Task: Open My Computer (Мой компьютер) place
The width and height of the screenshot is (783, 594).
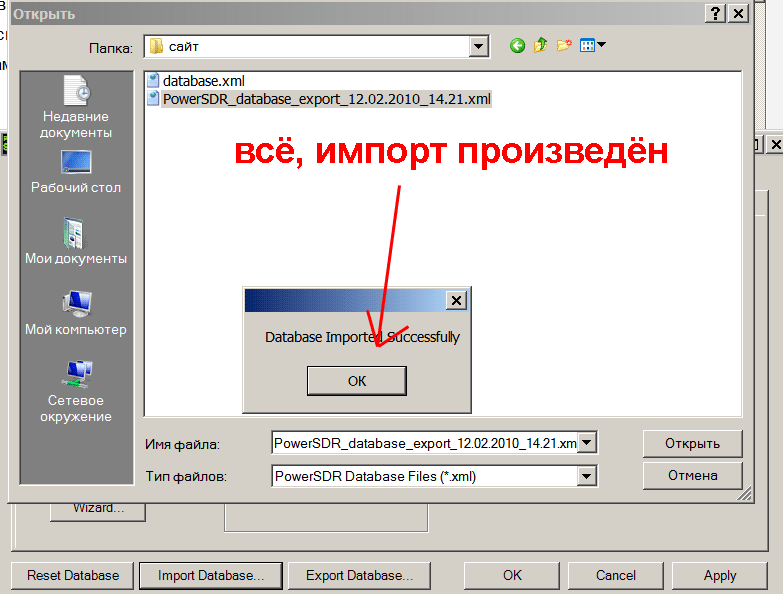Action: (x=76, y=313)
